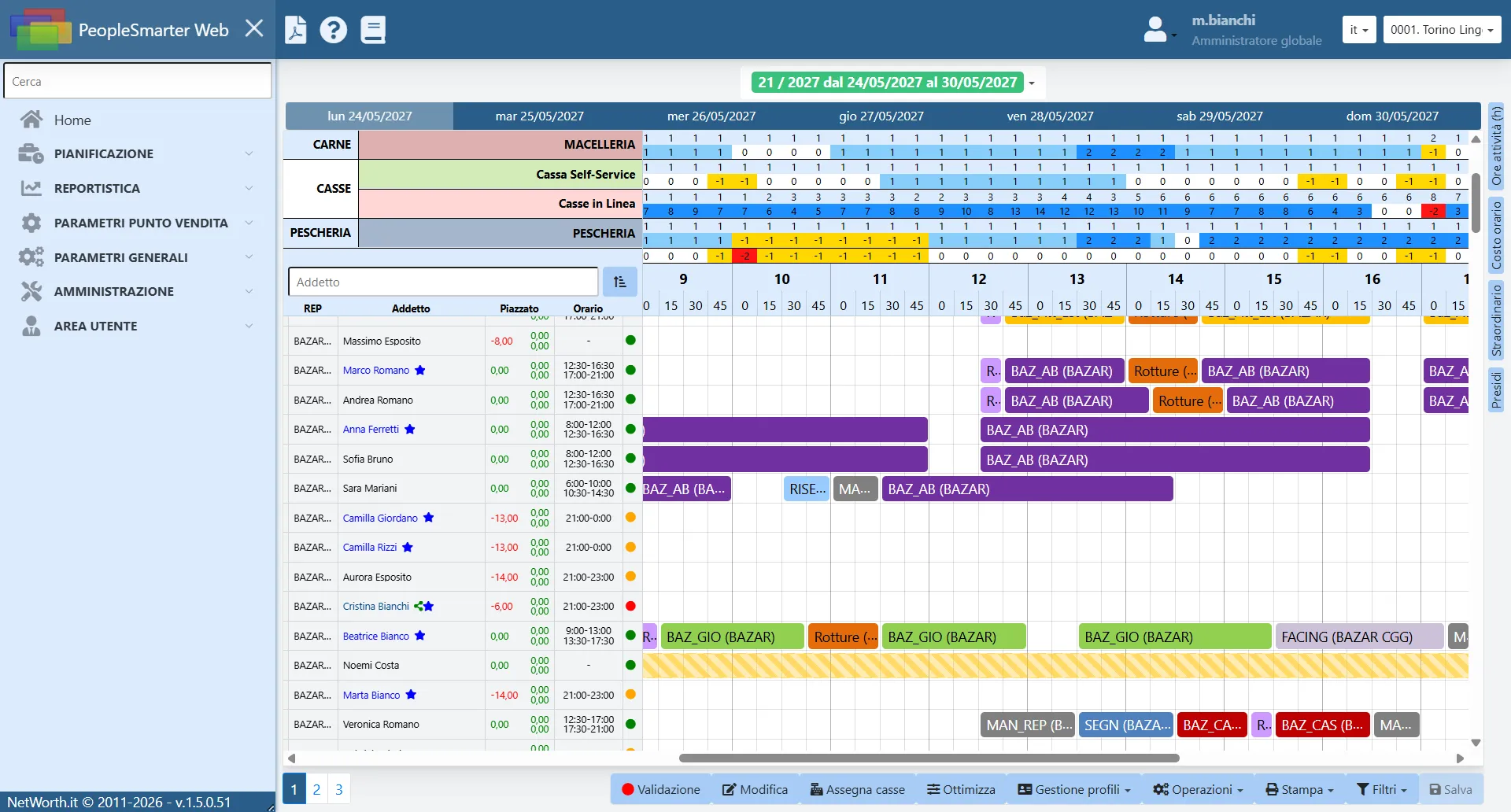
Task: Click the Cerca search box in sidebar
Action: [138, 81]
